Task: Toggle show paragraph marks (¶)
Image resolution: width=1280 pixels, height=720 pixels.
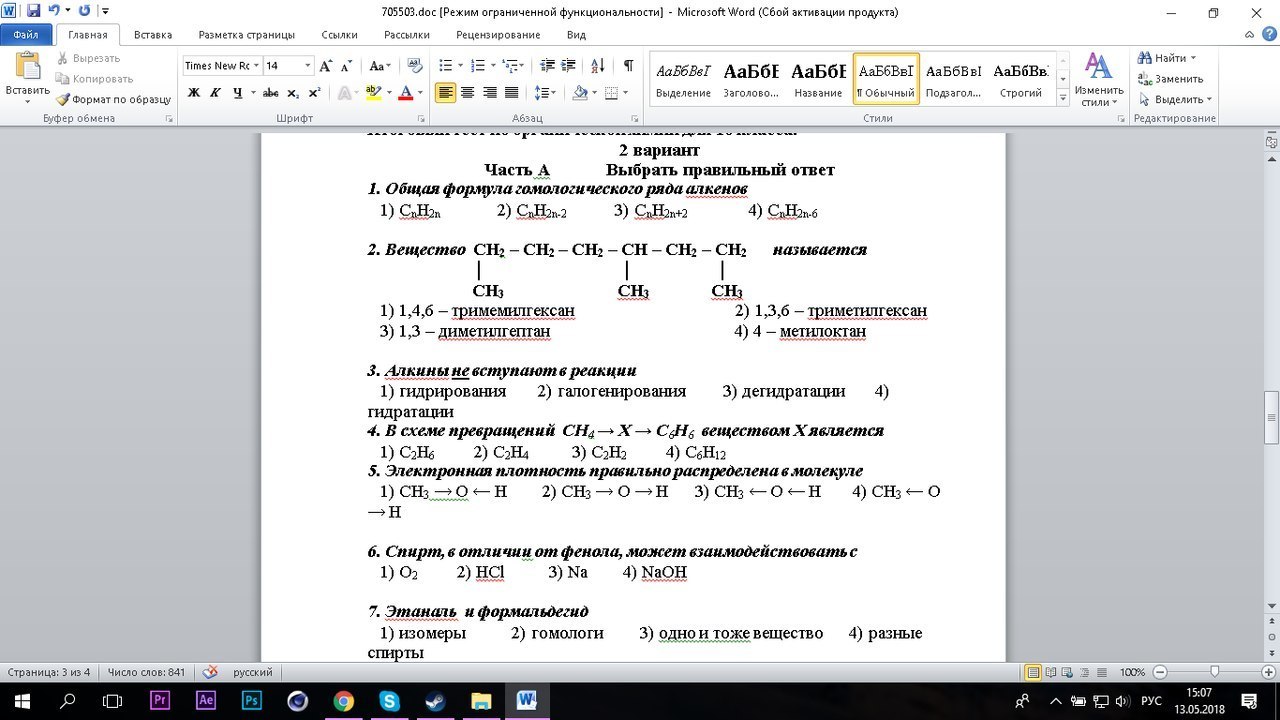Action: 628,66
